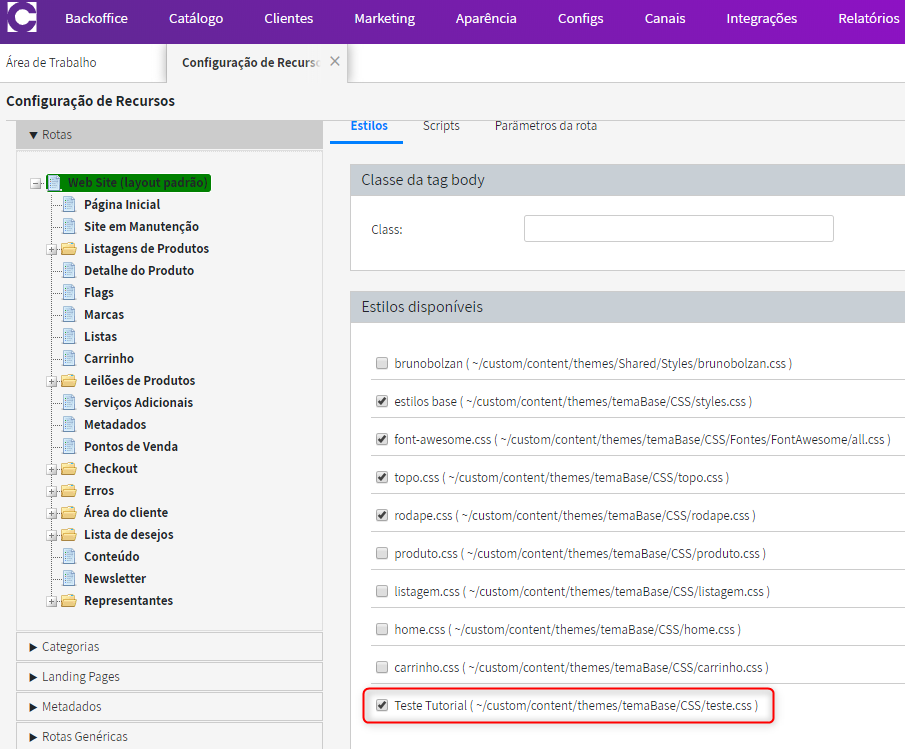Click the Listagens de Produtos folder icon
The width and height of the screenshot is (905, 749).
pyautogui.click(x=69, y=249)
